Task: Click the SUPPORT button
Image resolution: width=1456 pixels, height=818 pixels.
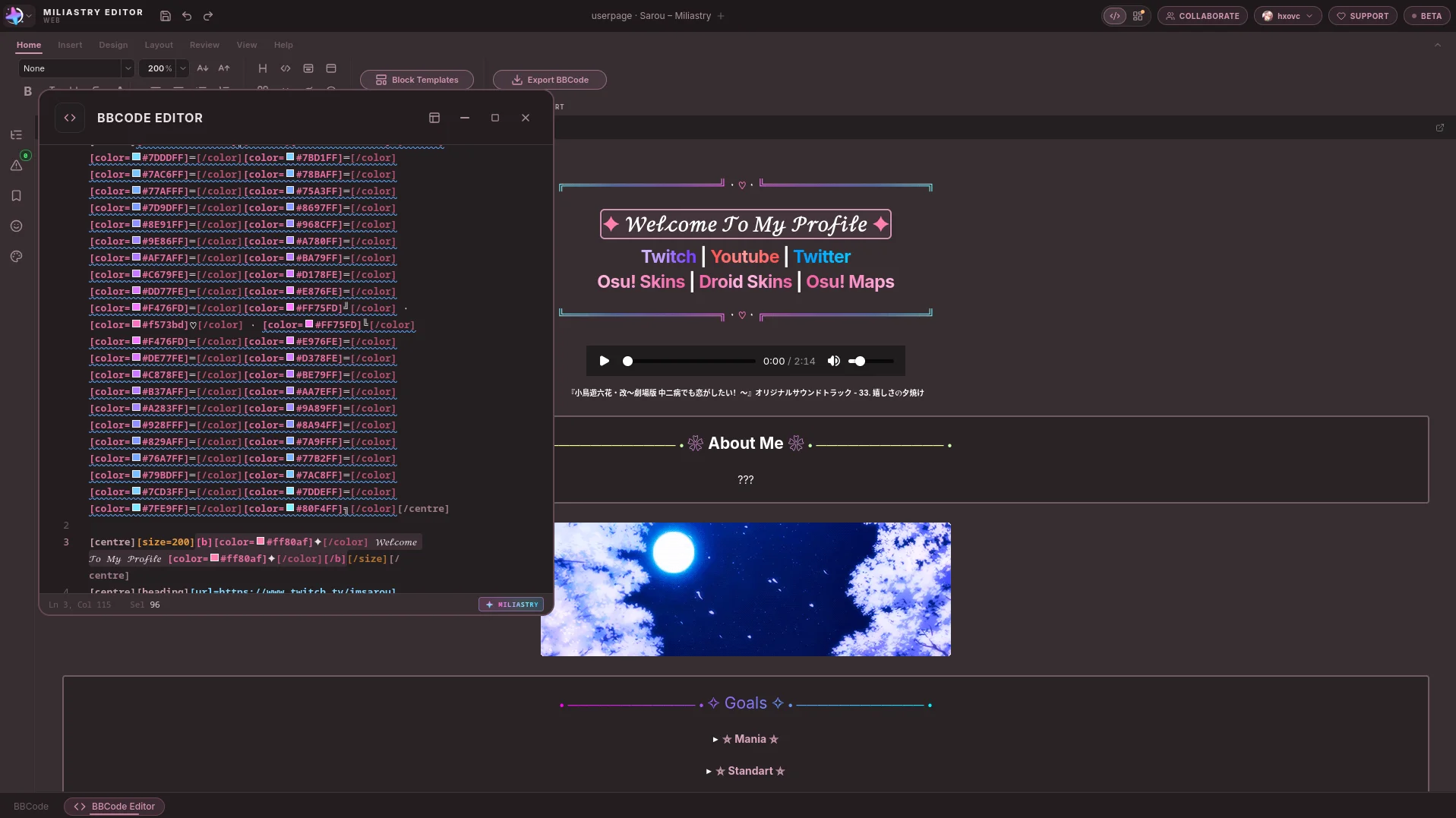Action: [x=1363, y=16]
